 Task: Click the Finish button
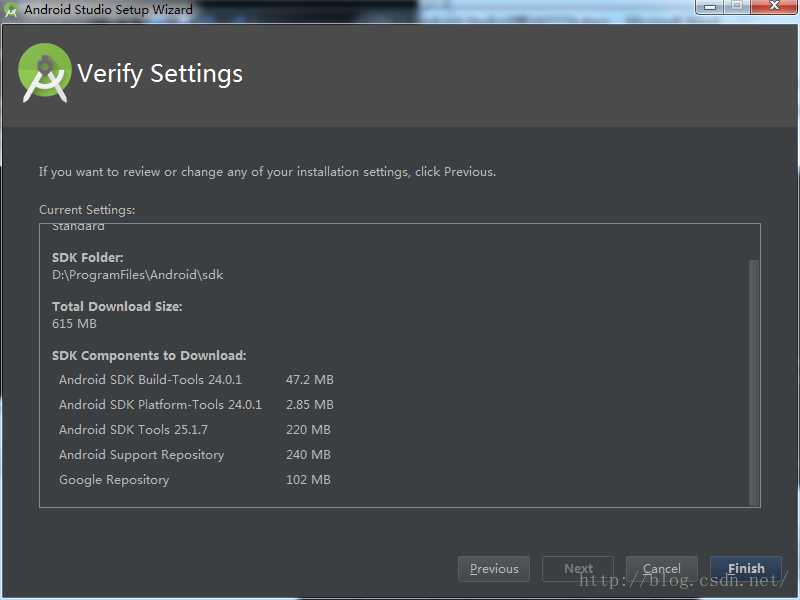coord(745,568)
